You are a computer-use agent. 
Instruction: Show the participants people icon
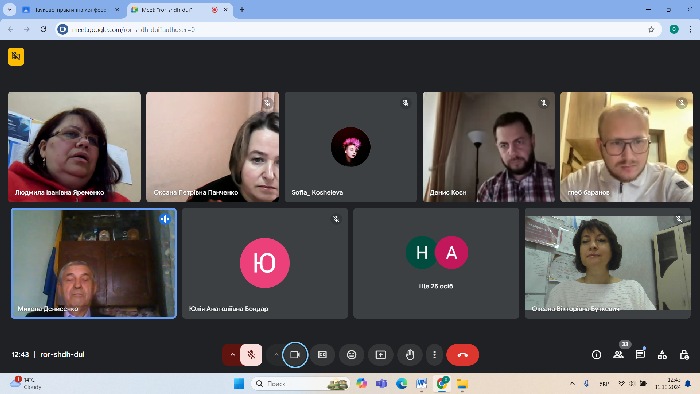coord(618,354)
